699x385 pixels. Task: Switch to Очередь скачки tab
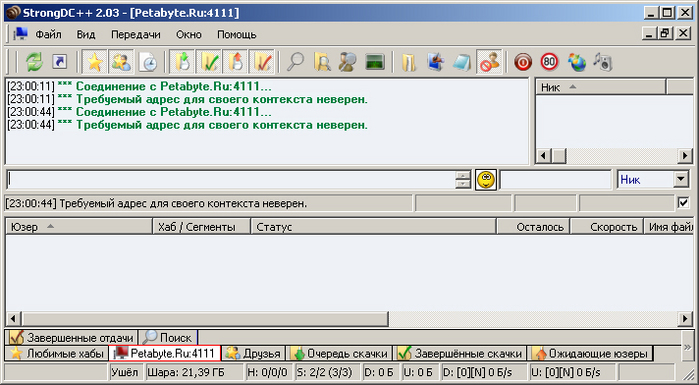[x=339, y=353]
